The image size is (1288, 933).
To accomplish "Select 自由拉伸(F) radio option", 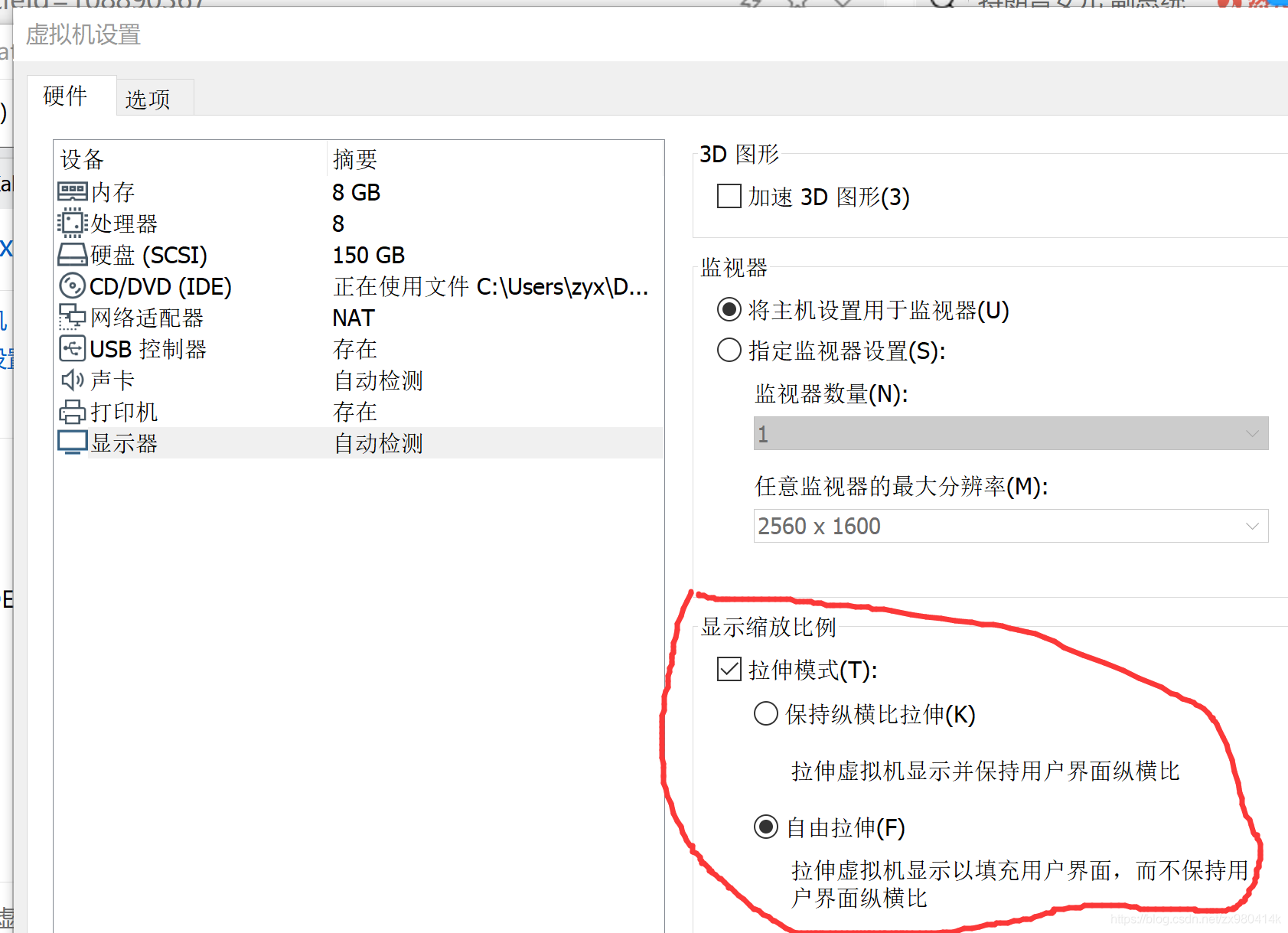I will (765, 827).
